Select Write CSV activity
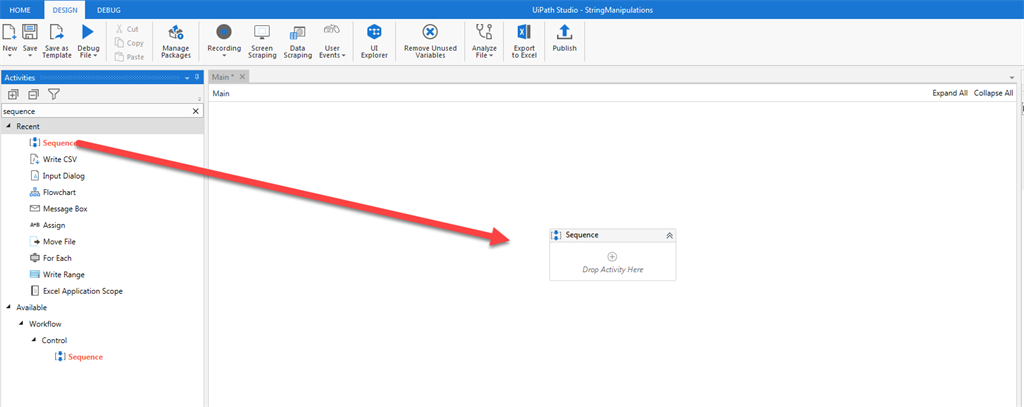 tap(54, 159)
